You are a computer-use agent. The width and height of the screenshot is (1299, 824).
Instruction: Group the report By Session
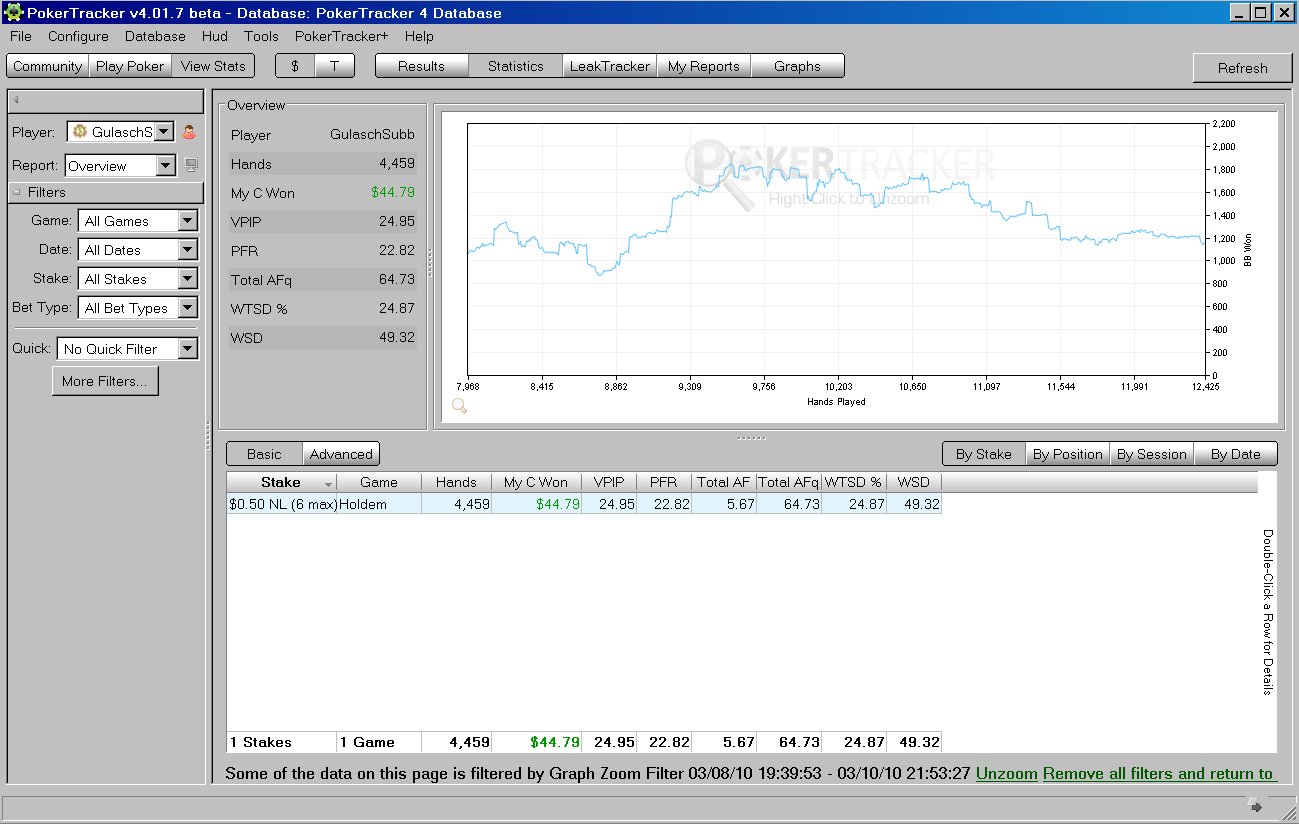point(1152,454)
